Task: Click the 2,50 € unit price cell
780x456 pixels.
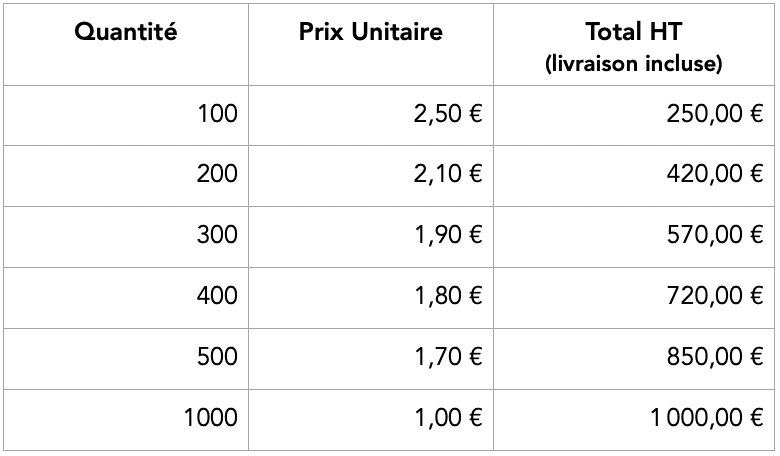Action: click(447, 114)
